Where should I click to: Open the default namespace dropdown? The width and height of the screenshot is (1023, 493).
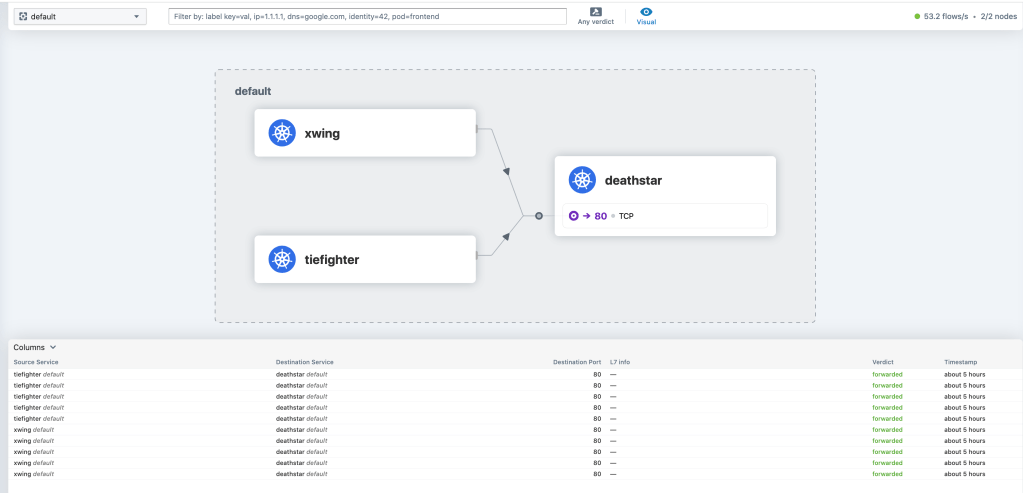[x=80, y=17]
